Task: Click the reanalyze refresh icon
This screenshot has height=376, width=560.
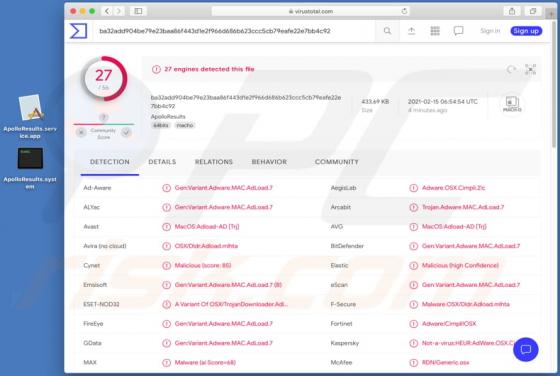Action: click(511, 69)
